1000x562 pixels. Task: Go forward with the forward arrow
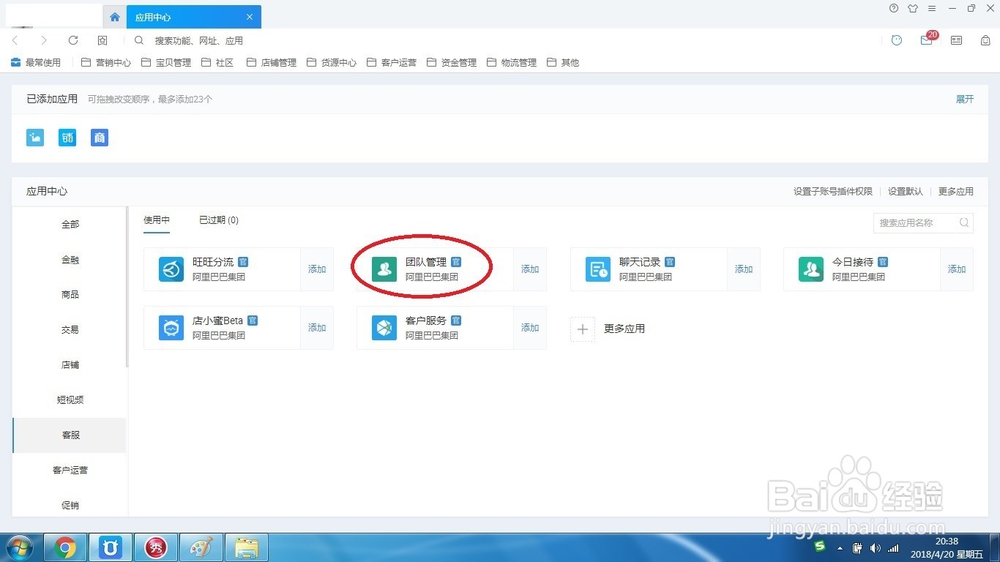[x=43, y=40]
